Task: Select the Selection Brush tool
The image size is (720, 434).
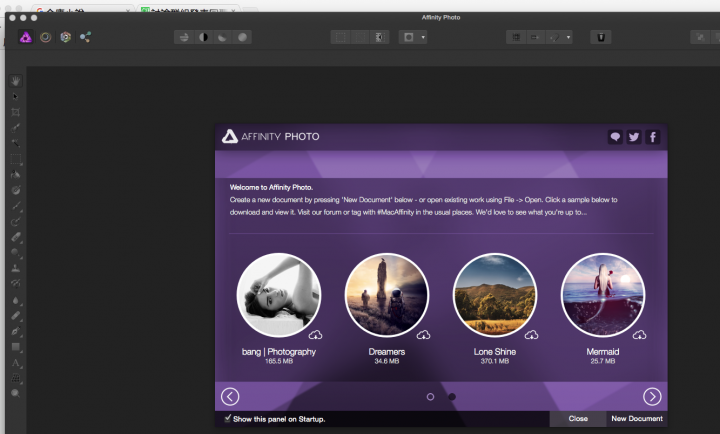Action: pyautogui.click(x=16, y=128)
